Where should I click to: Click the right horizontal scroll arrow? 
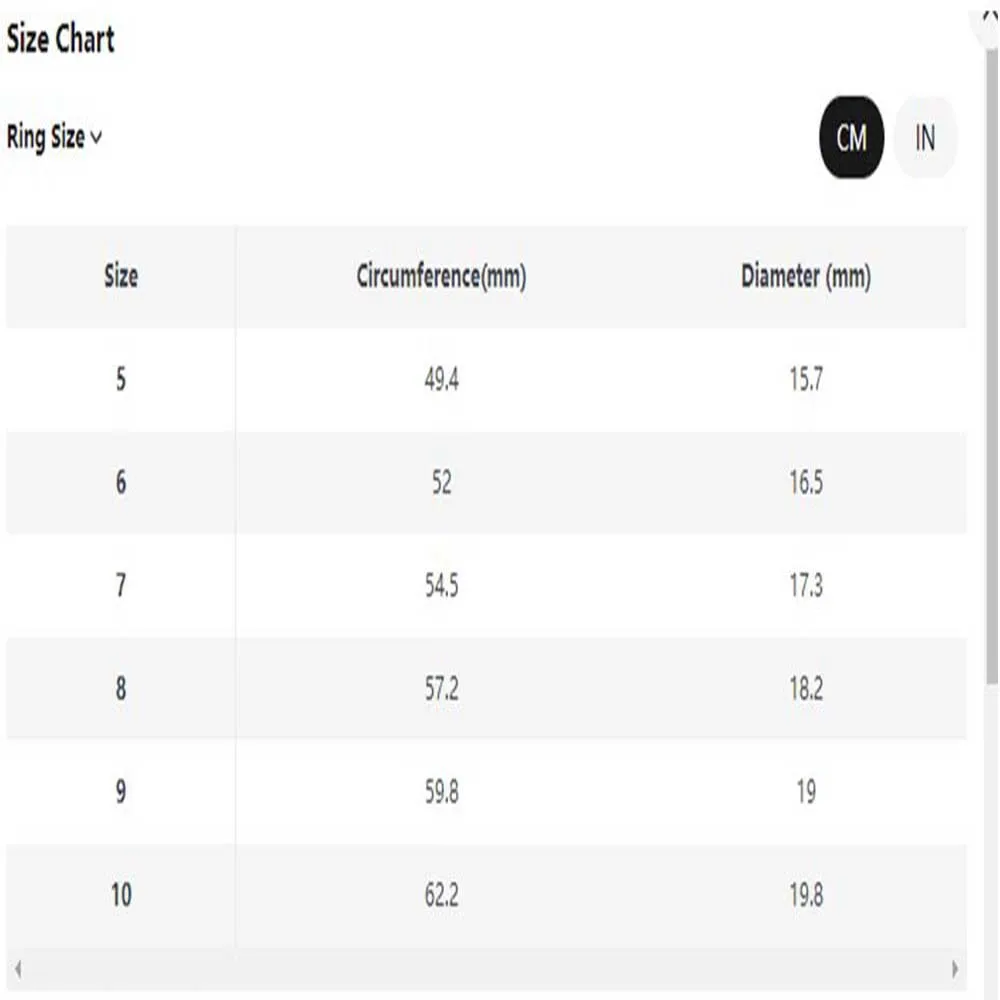(955, 969)
